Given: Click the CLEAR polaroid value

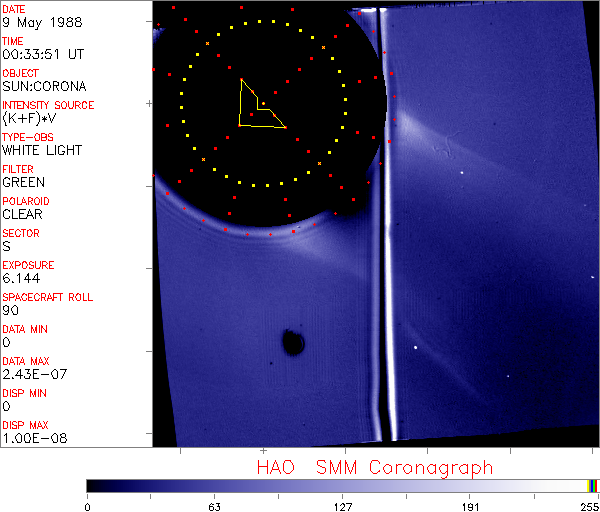Looking at the screenshot, I should (x=23, y=214).
